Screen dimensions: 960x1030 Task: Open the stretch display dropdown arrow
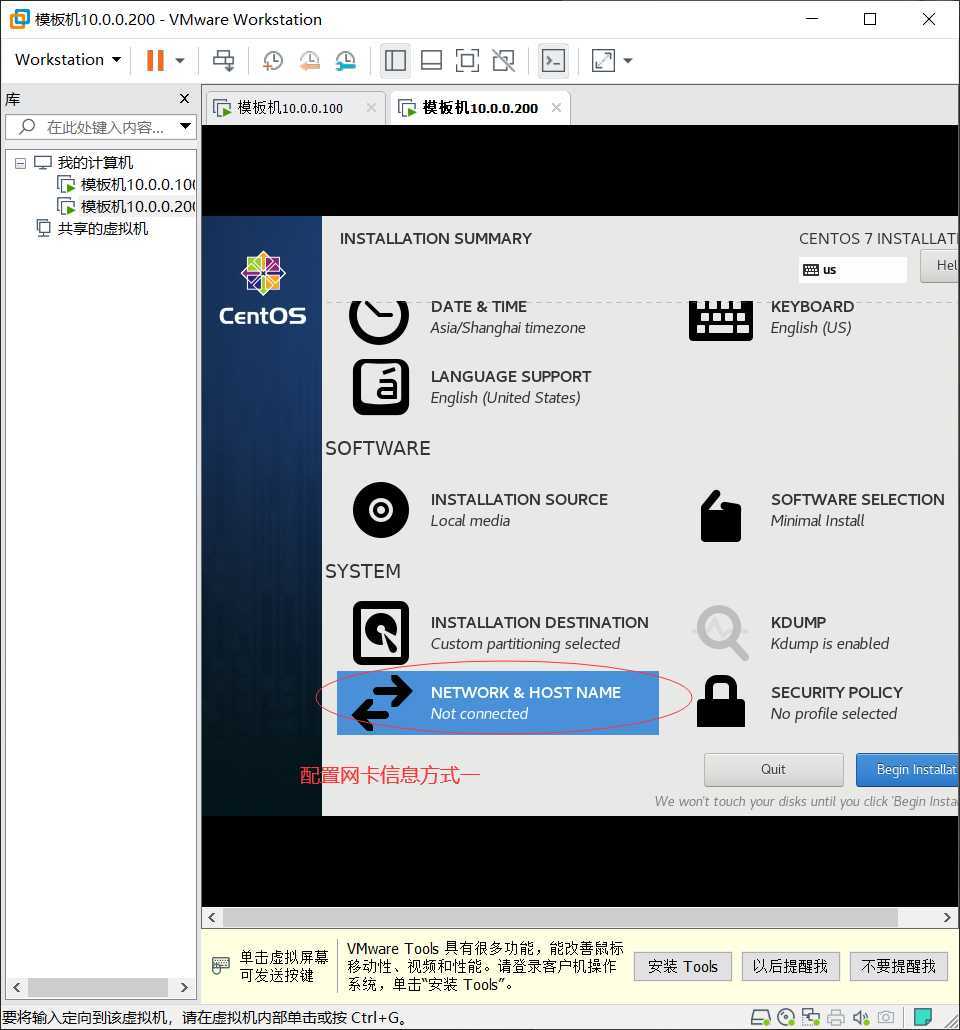point(628,60)
